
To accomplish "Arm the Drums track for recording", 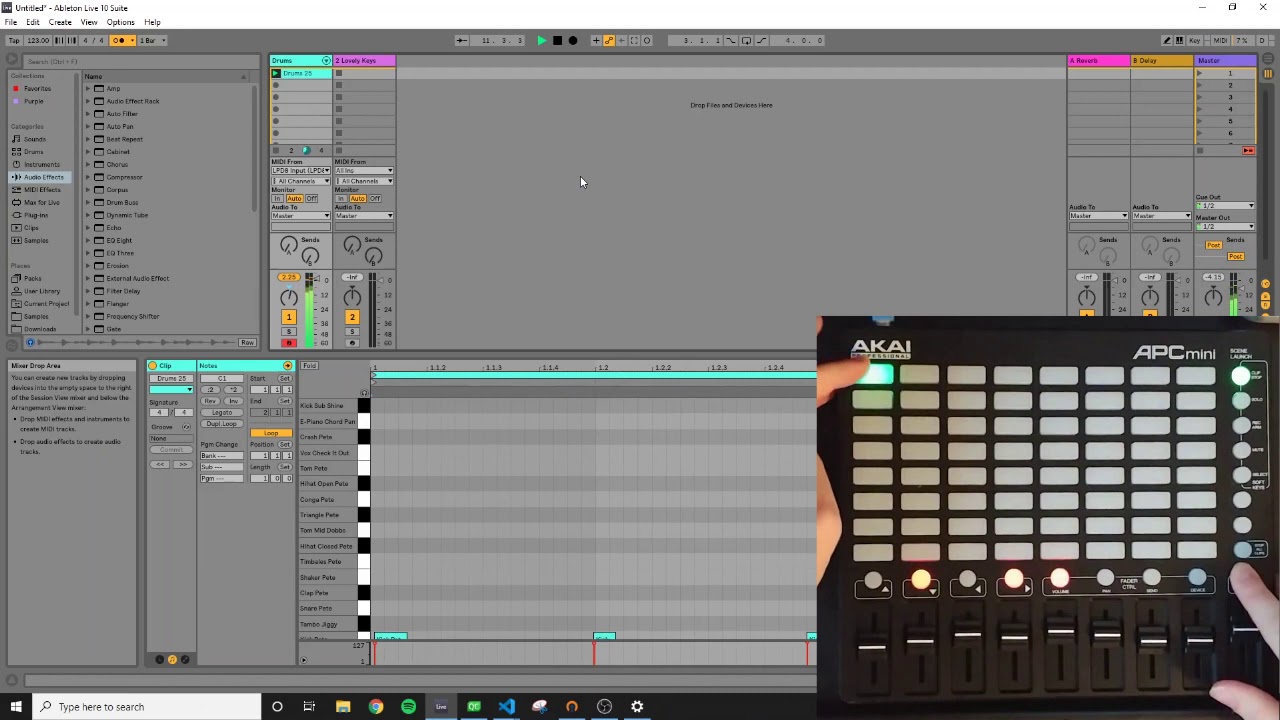I will (289, 343).
